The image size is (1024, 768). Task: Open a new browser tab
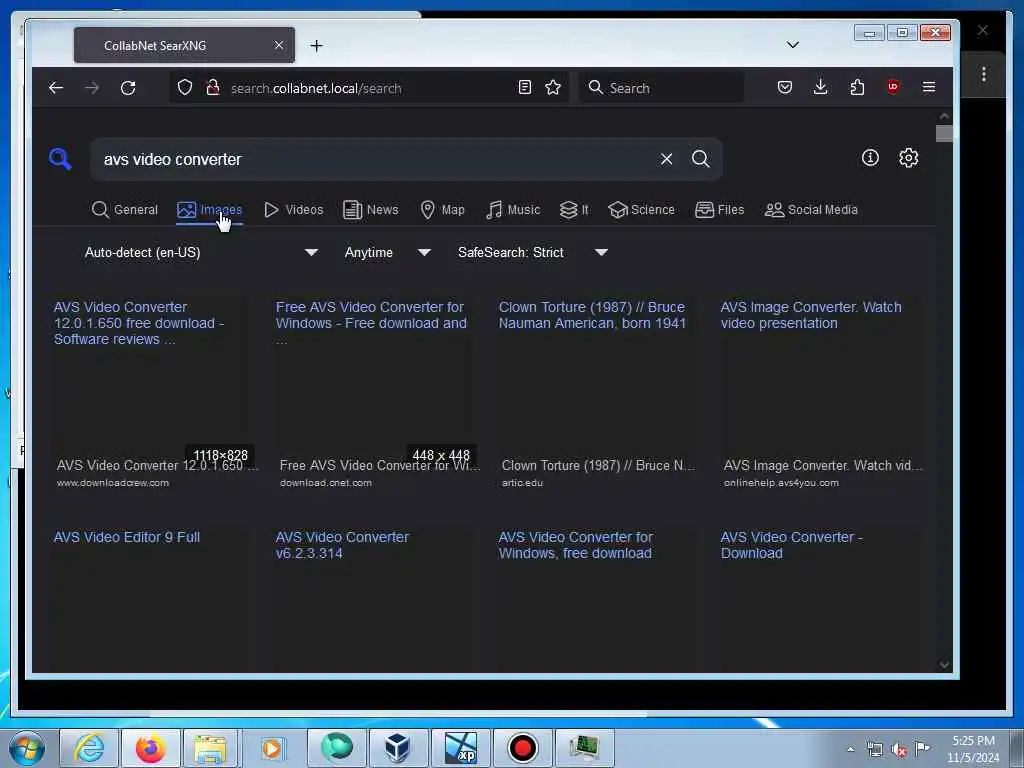[x=316, y=46]
